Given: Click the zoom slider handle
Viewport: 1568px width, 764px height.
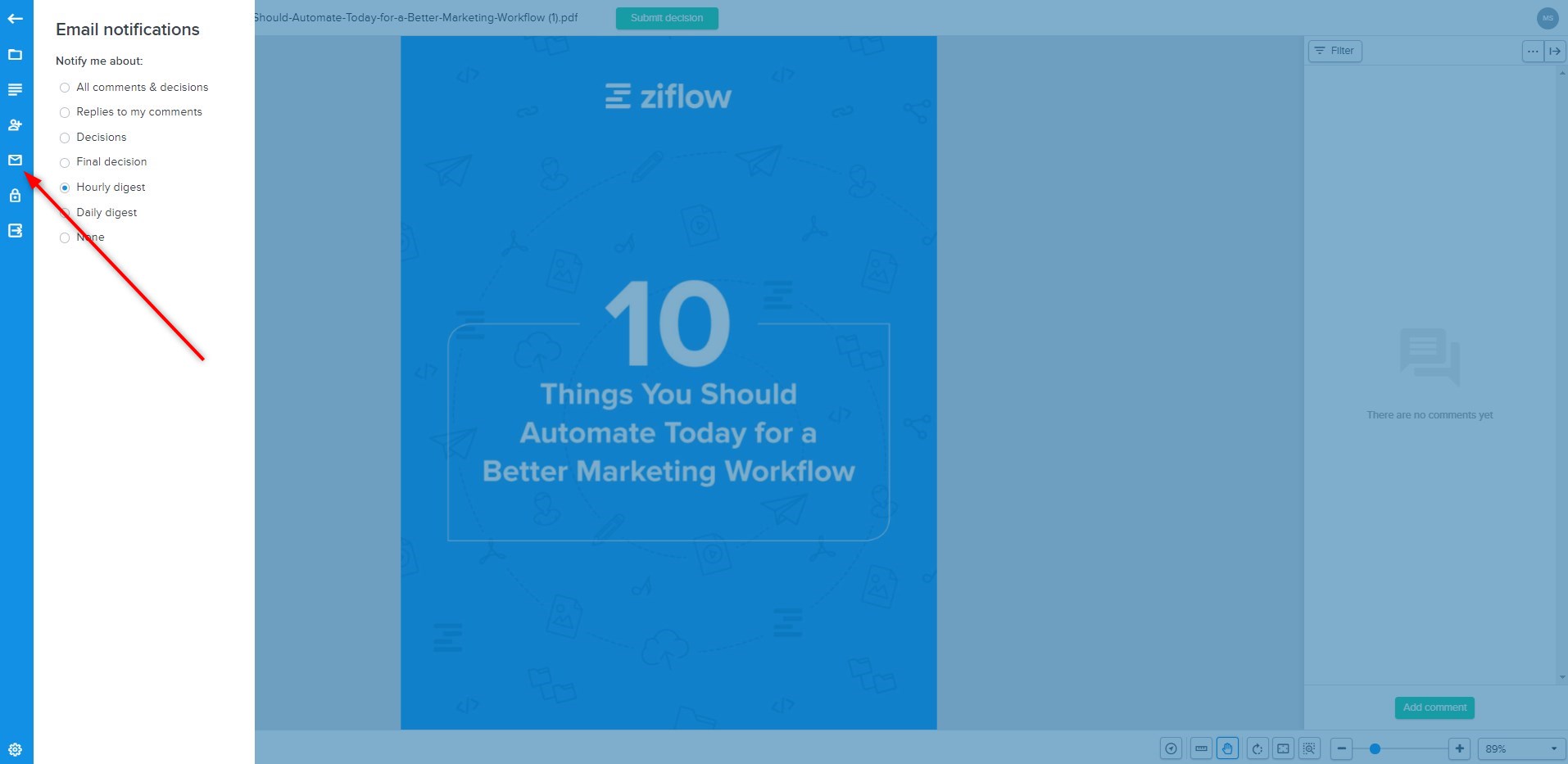Looking at the screenshot, I should coord(1375,748).
